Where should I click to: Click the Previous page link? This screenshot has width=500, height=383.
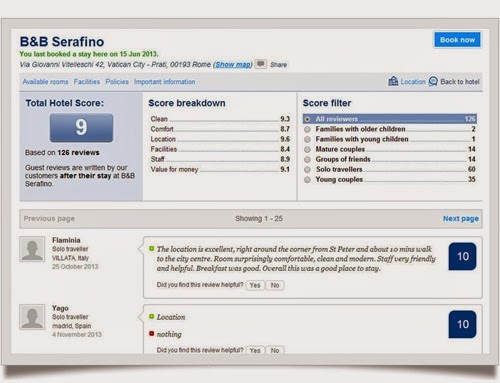(x=49, y=219)
